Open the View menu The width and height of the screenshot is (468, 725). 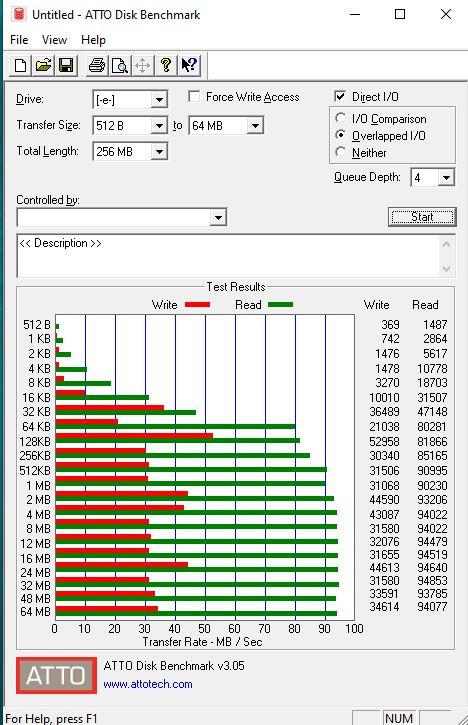coord(54,40)
